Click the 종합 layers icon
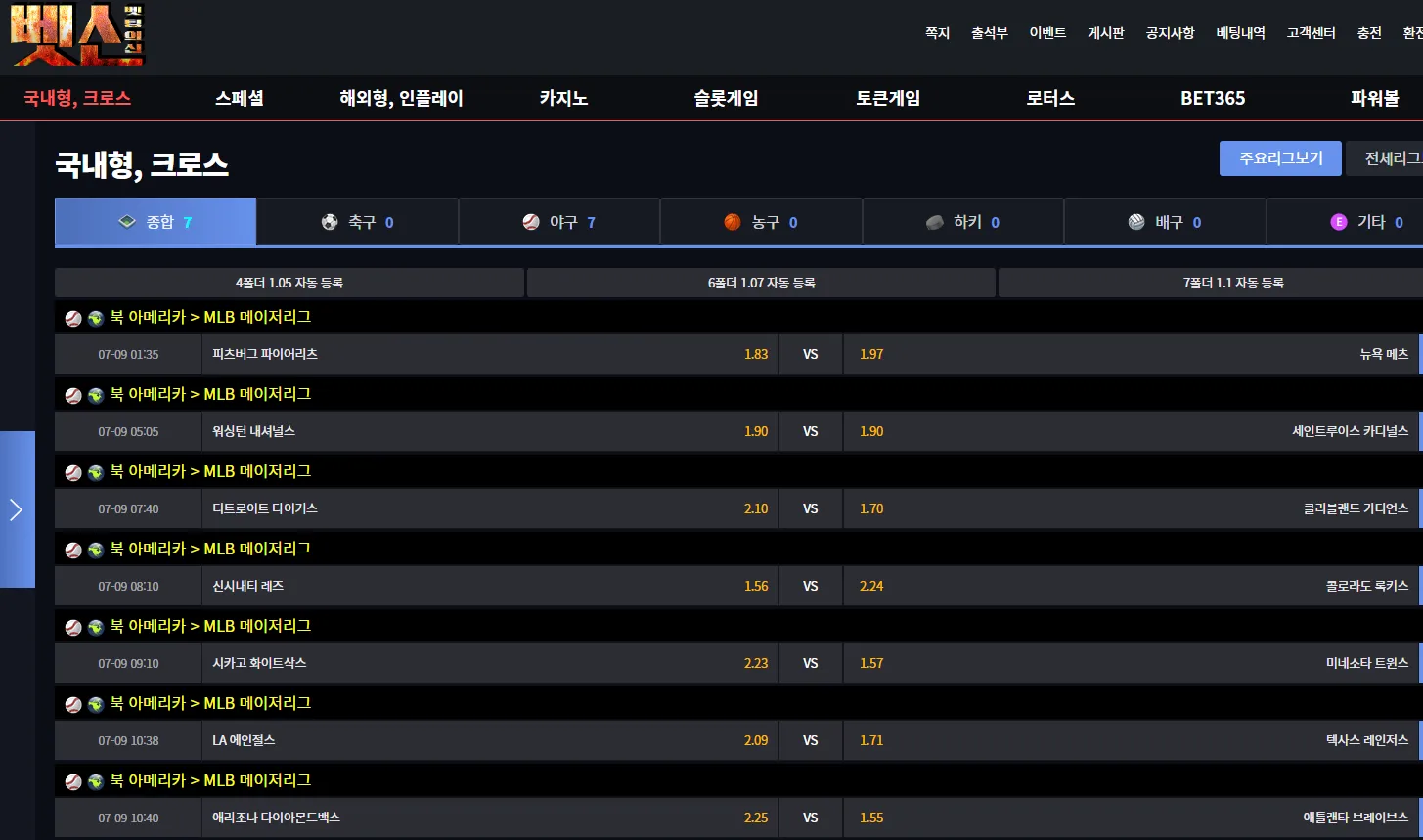 pos(127,222)
